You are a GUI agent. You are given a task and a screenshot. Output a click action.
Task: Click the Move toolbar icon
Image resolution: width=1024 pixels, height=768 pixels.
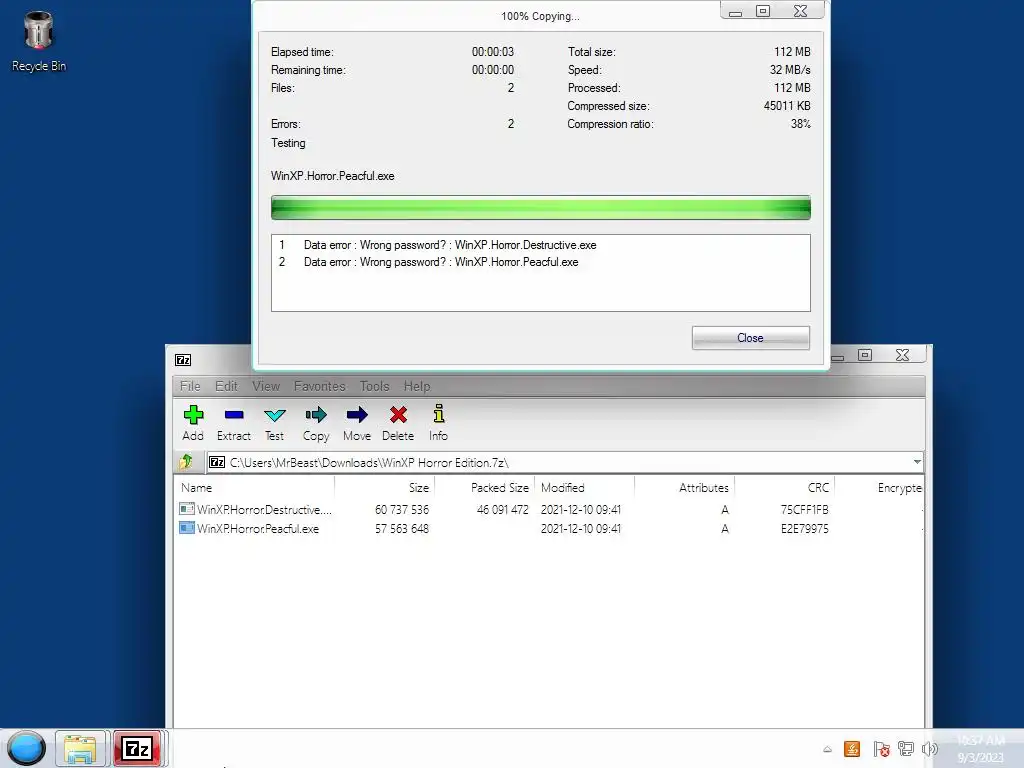pyautogui.click(x=357, y=423)
